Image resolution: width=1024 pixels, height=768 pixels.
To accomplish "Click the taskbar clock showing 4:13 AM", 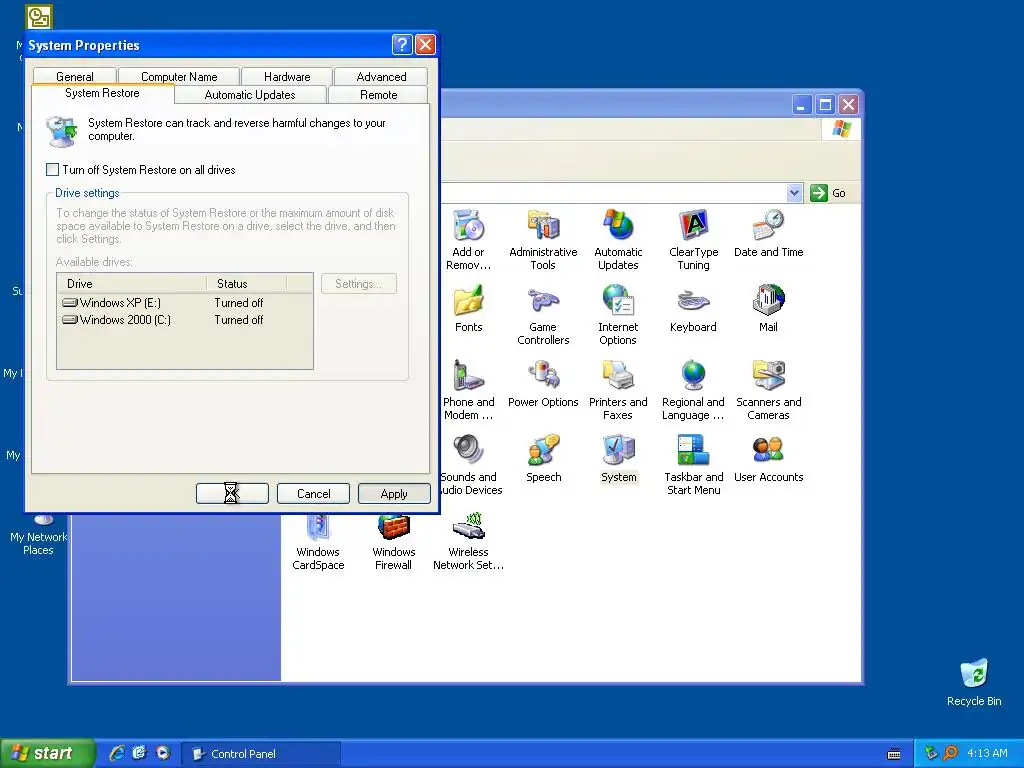I will tap(987, 753).
